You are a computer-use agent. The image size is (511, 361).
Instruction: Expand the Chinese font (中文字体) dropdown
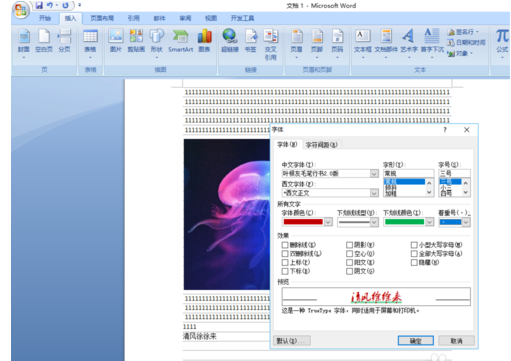[x=374, y=174]
